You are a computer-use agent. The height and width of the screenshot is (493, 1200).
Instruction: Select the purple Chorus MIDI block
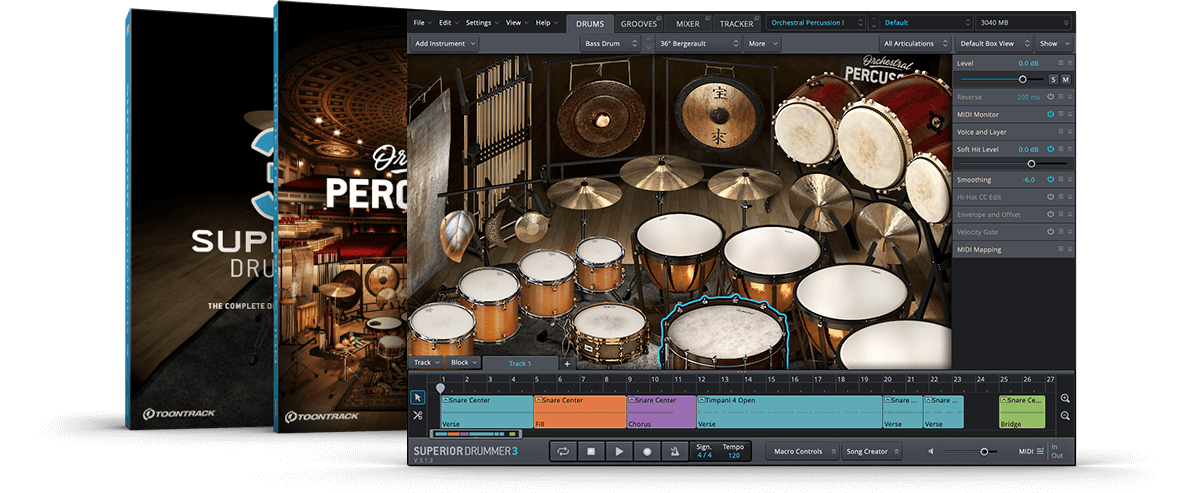click(x=661, y=411)
